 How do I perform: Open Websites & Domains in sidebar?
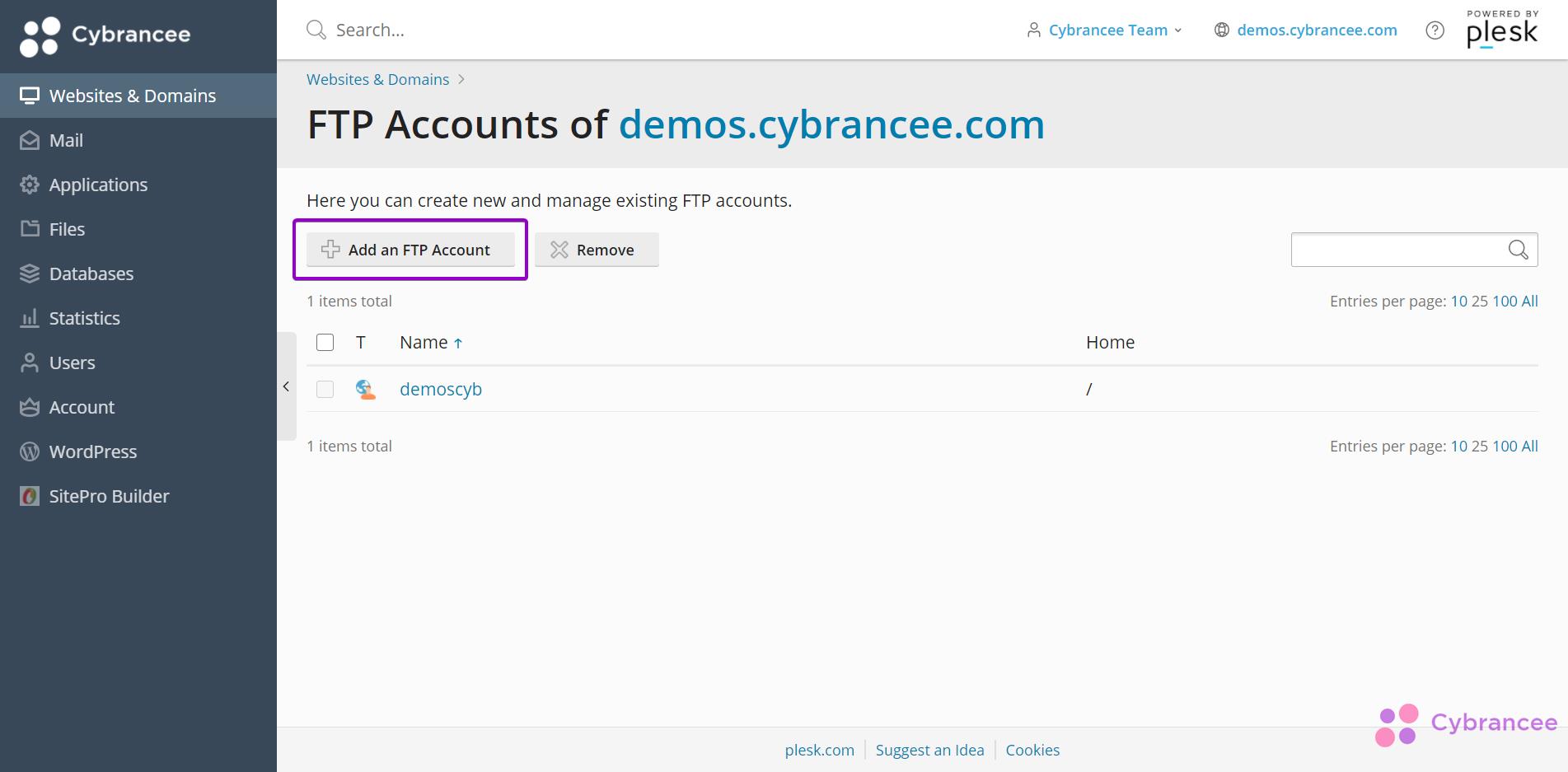138,96
